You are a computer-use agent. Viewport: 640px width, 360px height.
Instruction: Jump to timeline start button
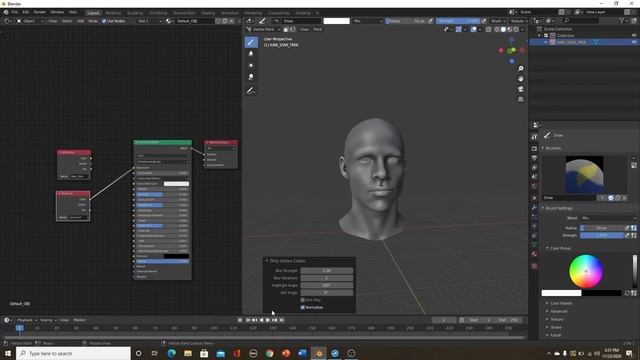pos(248,320)
